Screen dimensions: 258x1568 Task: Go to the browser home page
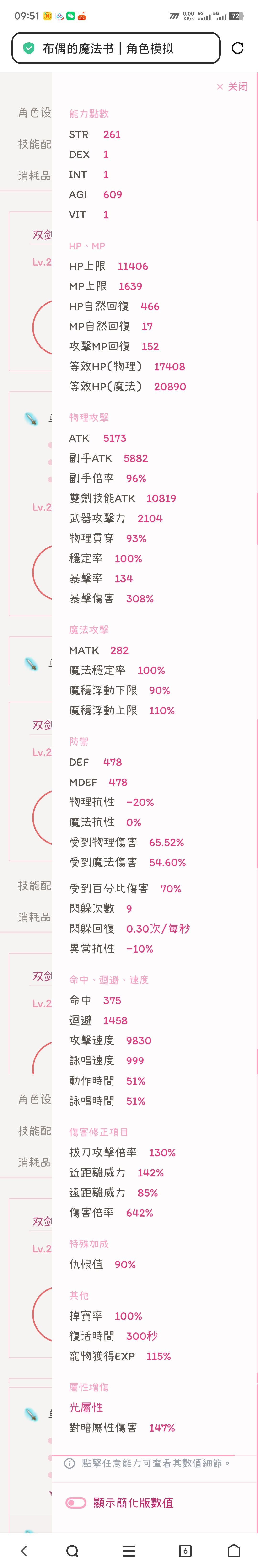pos(234,1550)
